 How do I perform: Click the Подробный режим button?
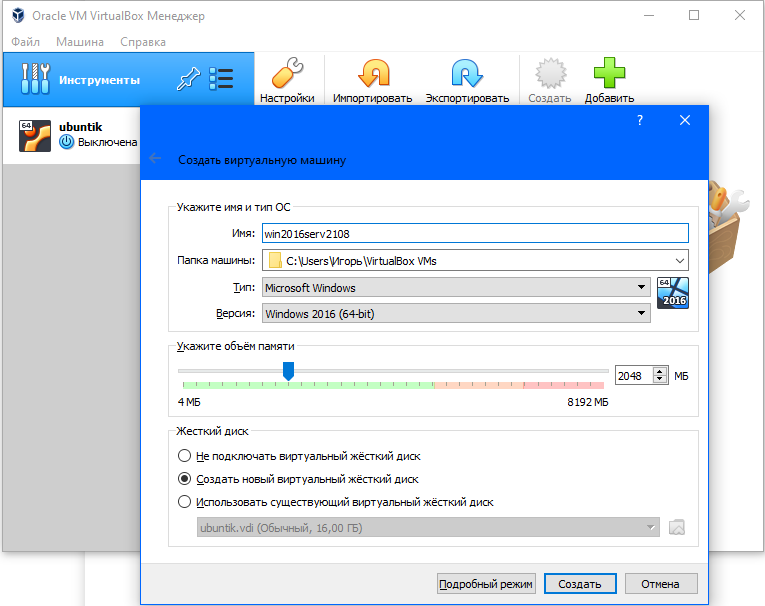pos(486,584)
